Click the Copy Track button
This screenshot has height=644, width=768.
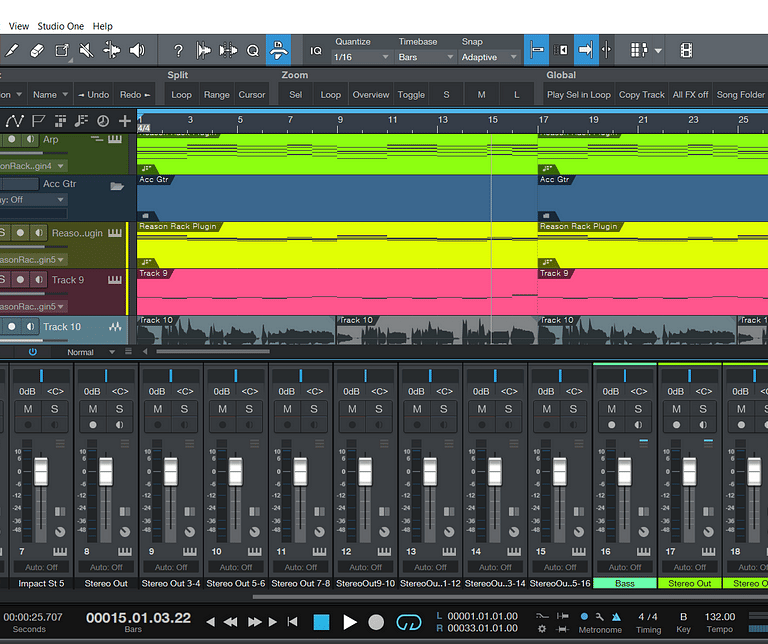click(641, 95)
